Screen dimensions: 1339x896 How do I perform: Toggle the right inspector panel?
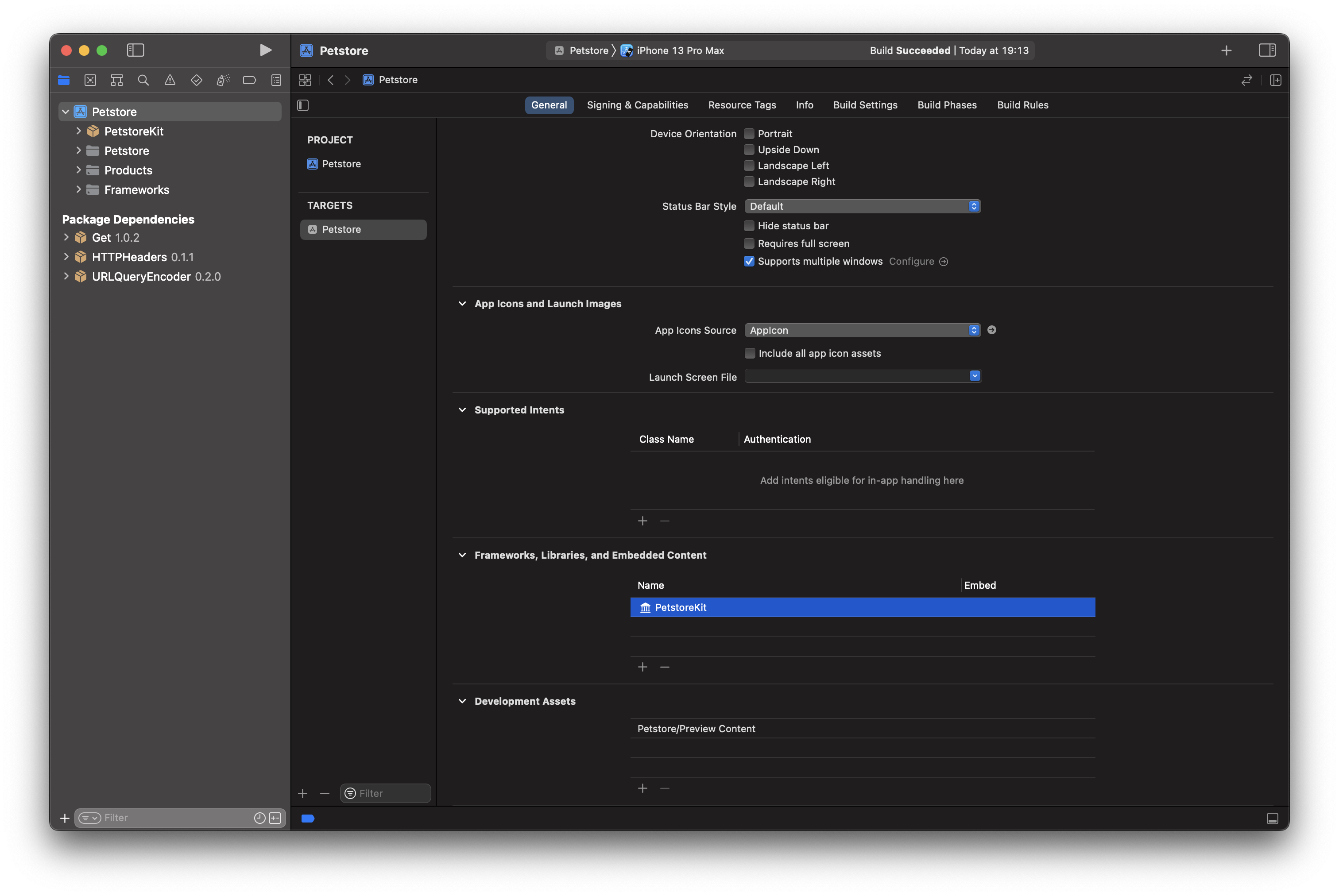click(x=1266, y=50)
